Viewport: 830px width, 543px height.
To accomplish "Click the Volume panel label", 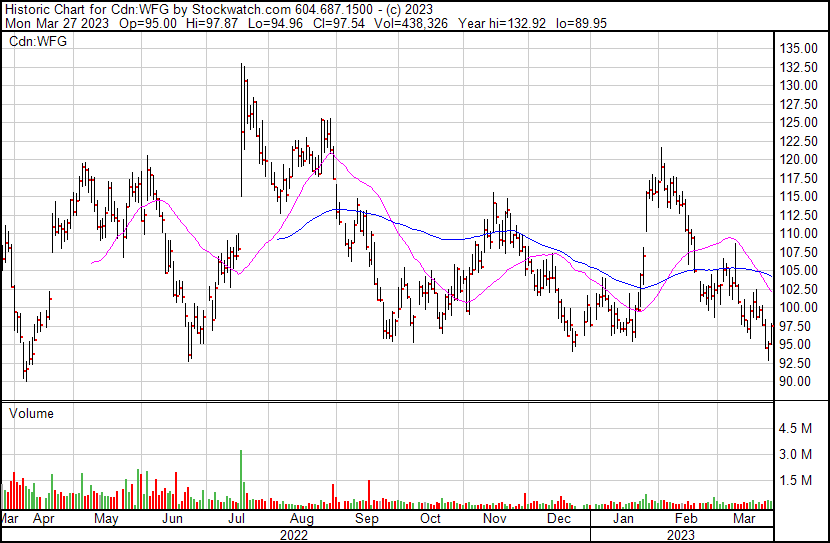I will (x=31, y=413).
